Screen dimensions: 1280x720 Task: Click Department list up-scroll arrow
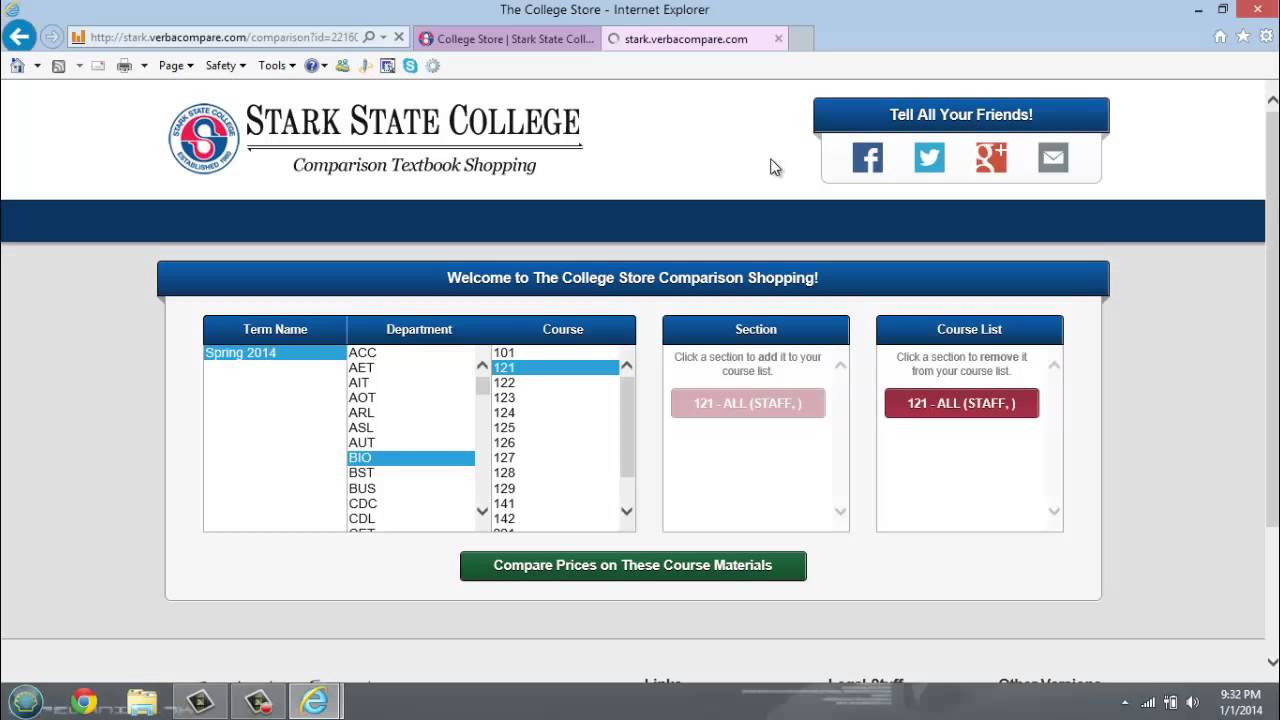(483, 365)
